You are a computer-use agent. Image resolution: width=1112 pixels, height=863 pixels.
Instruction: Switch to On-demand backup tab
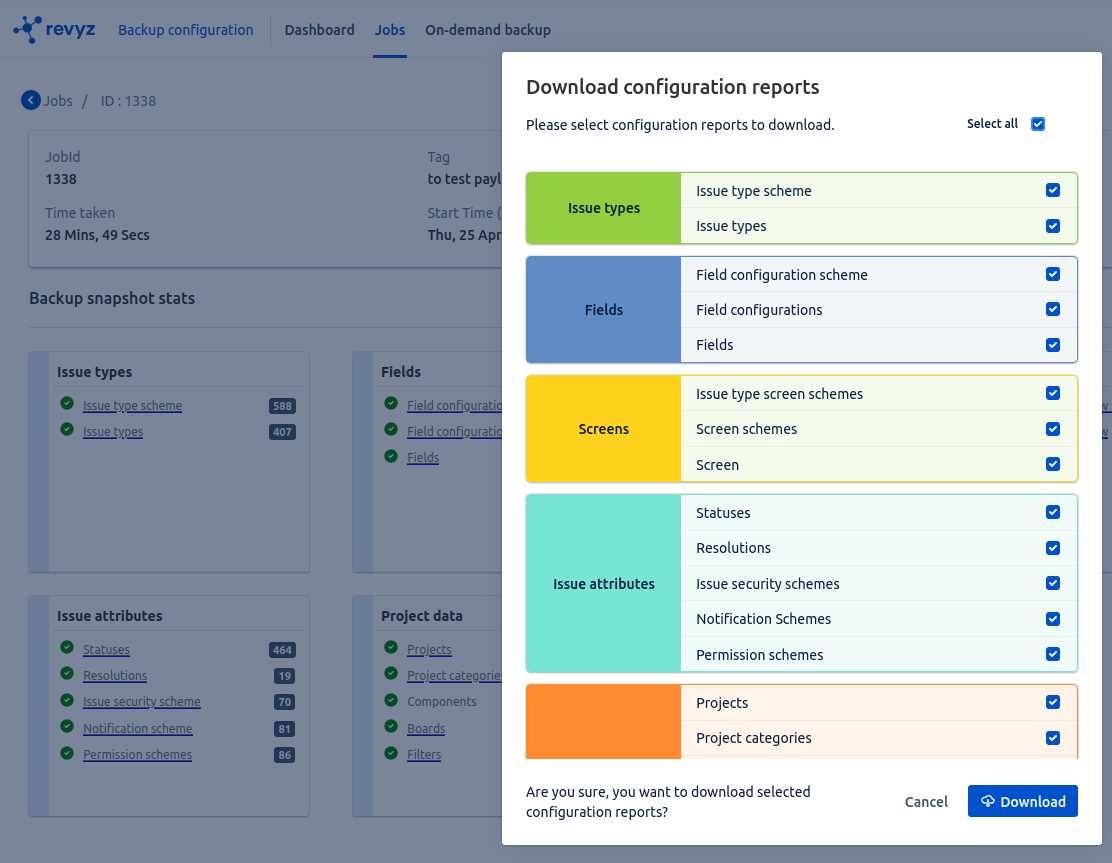[487, 30]
